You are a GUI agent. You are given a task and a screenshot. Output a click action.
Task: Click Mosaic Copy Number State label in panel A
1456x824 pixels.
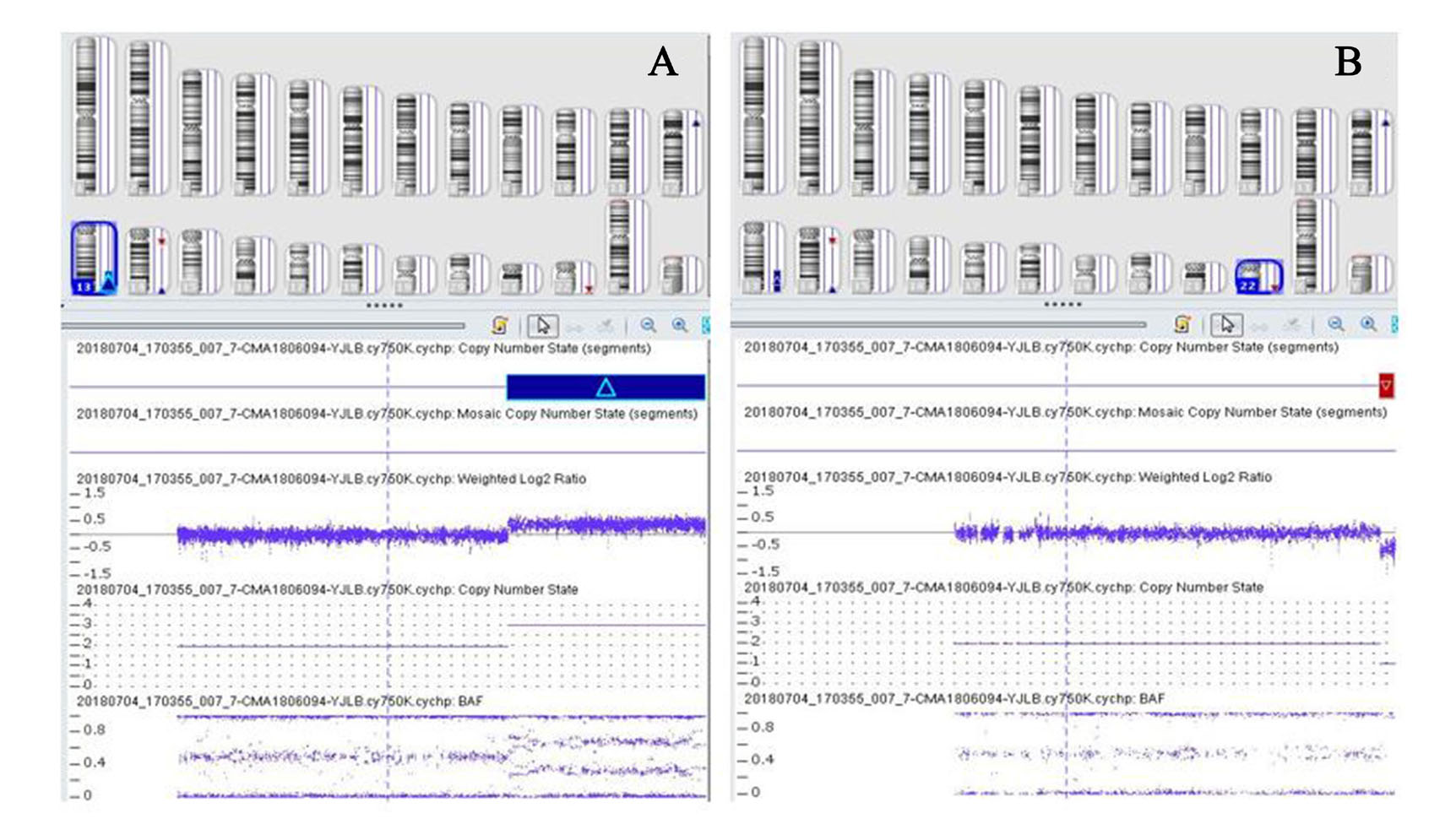386,414
